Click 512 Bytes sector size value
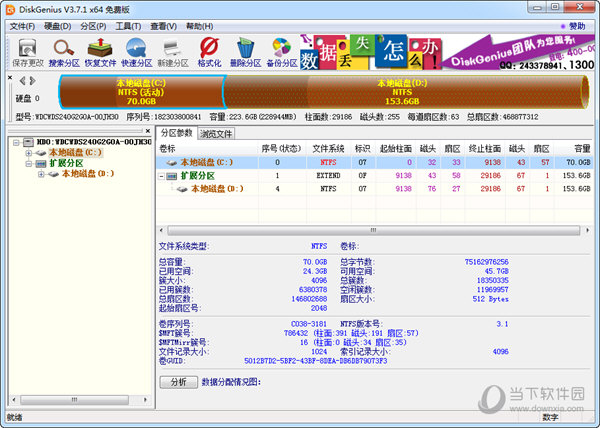The width and height of the screenshot is (600, 428). coord(491,299)
